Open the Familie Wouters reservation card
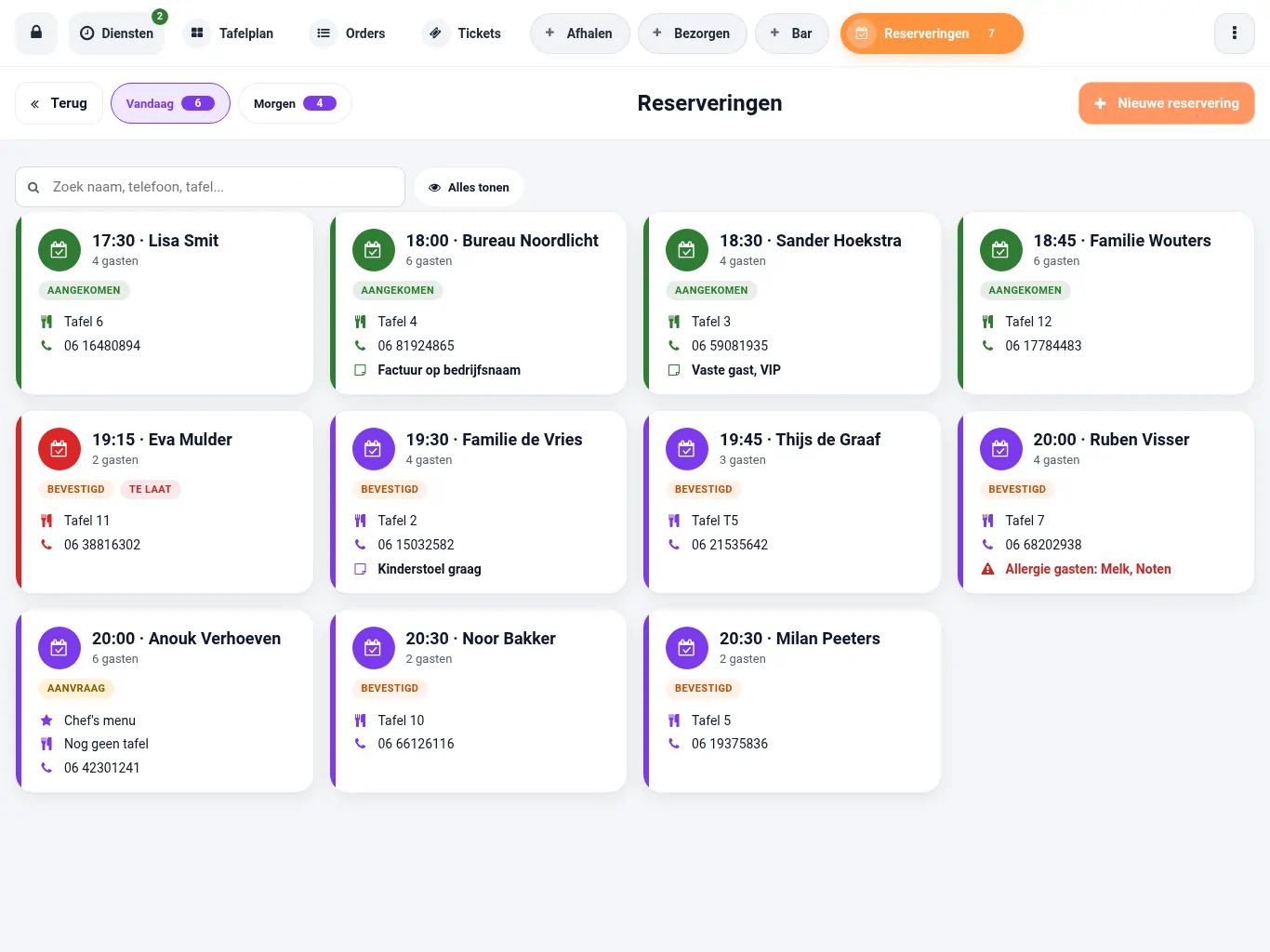Screen dimensions: 1270x952 1106,303
